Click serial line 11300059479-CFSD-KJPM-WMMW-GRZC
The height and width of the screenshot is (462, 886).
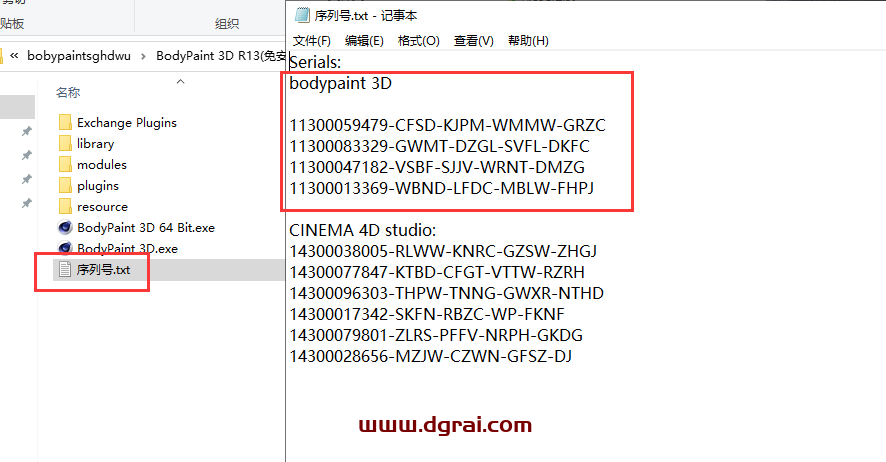pos(448,125)
